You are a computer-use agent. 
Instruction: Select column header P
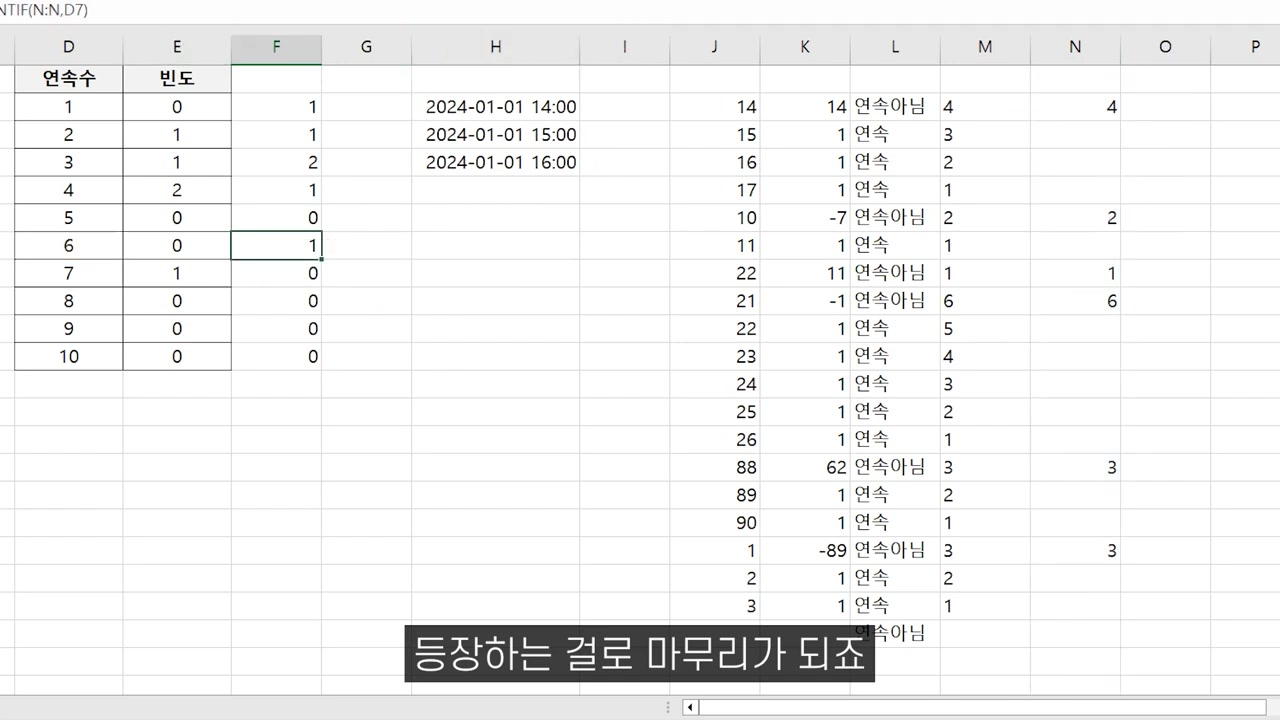point(1255,46)
